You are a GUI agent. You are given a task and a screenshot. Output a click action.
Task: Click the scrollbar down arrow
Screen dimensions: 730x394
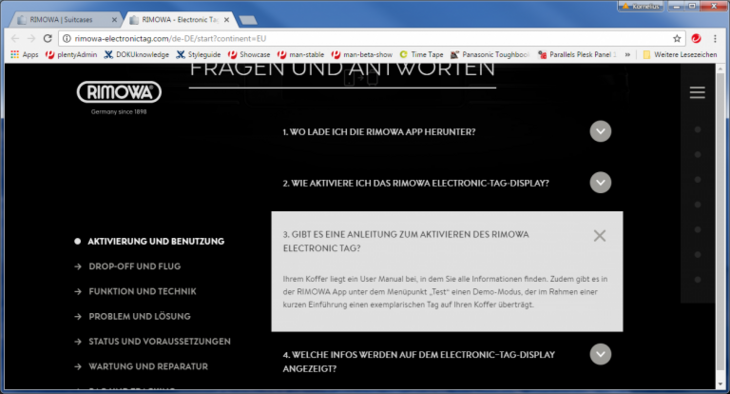pyautogui.click(x=721, y=384)
